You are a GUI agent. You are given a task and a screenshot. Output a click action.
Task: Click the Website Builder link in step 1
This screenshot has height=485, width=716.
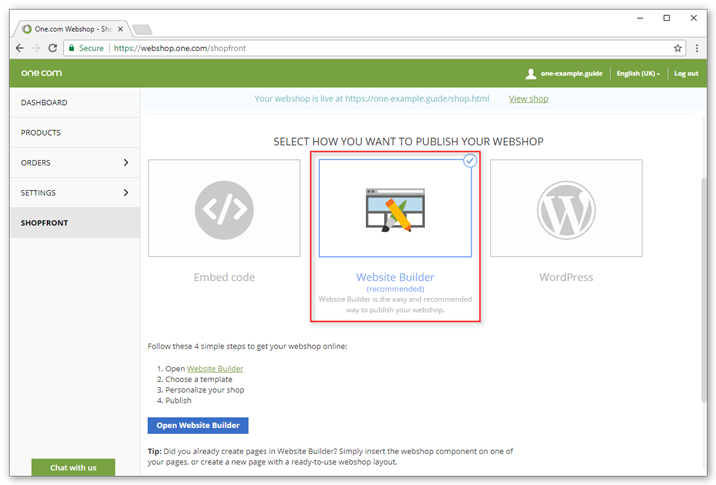pos(215,369)
